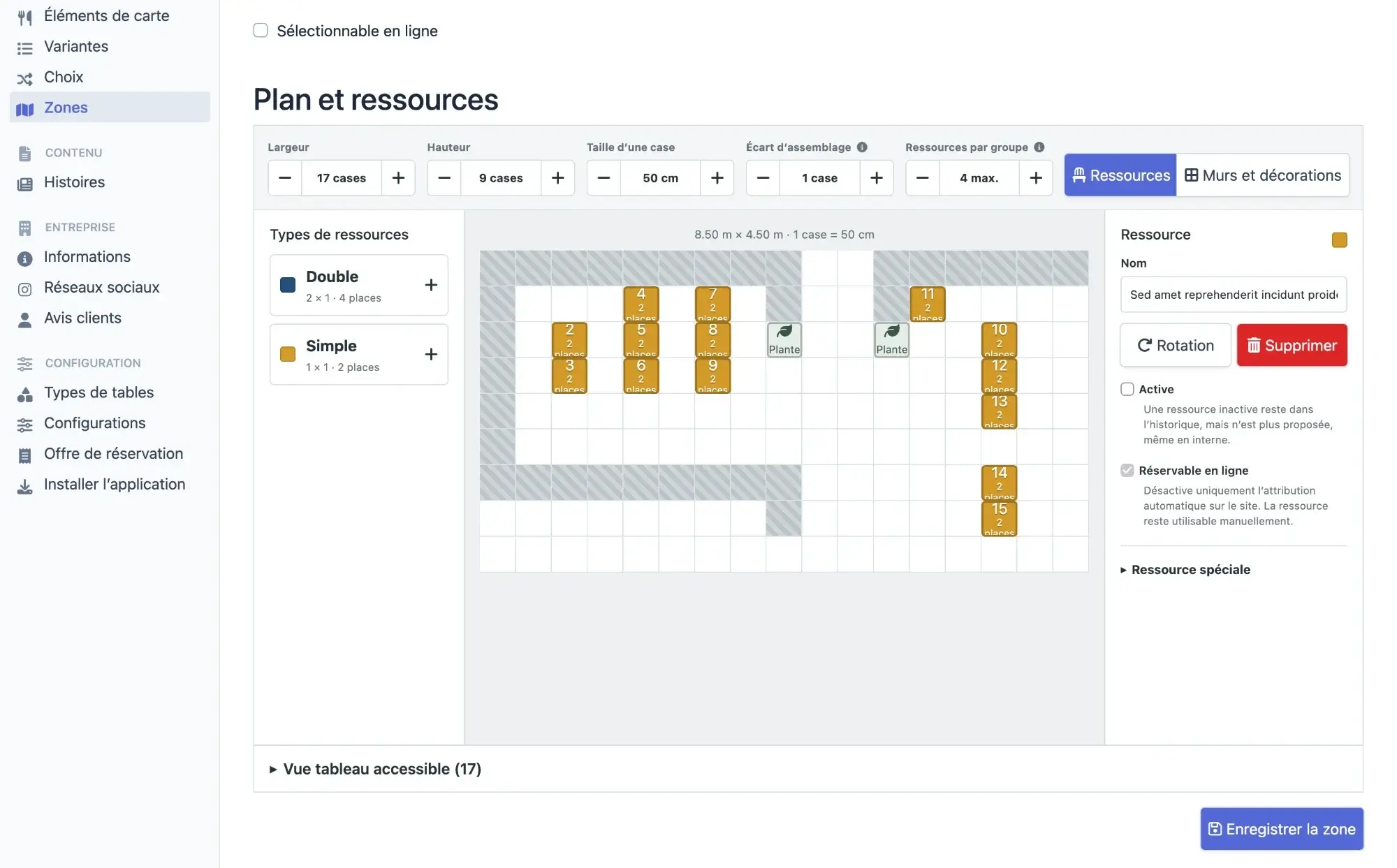Click the Installer l'application download icon

point(24,486)
